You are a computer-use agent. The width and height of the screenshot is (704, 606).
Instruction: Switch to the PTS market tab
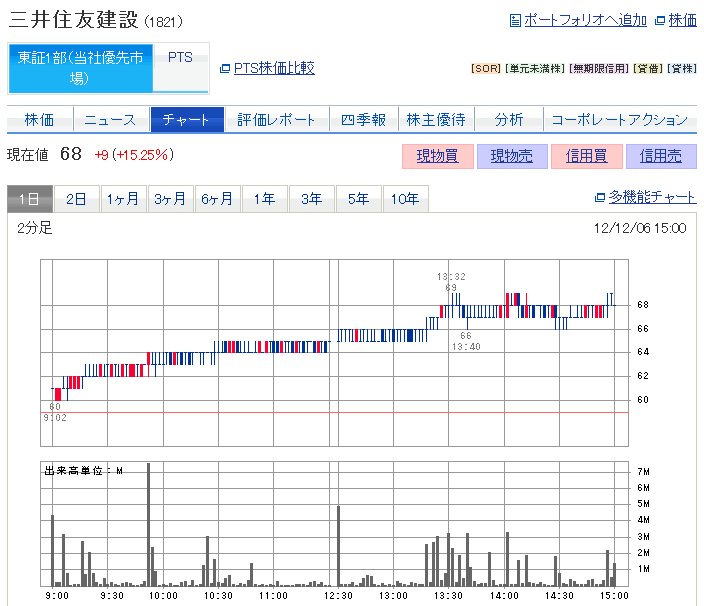(181, 58)
